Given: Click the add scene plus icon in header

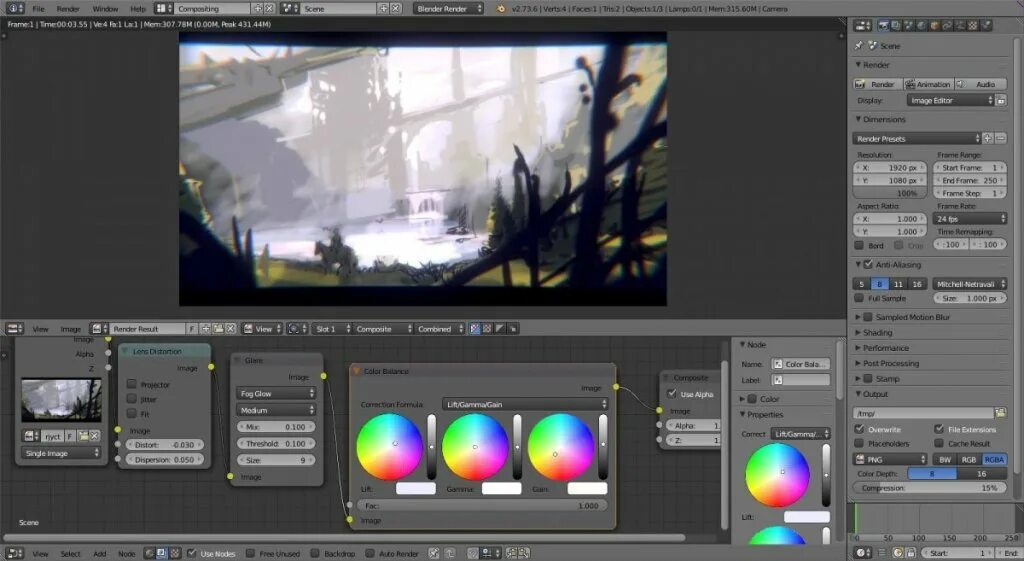Looking at the screenshot, I should tap(383, 8).
